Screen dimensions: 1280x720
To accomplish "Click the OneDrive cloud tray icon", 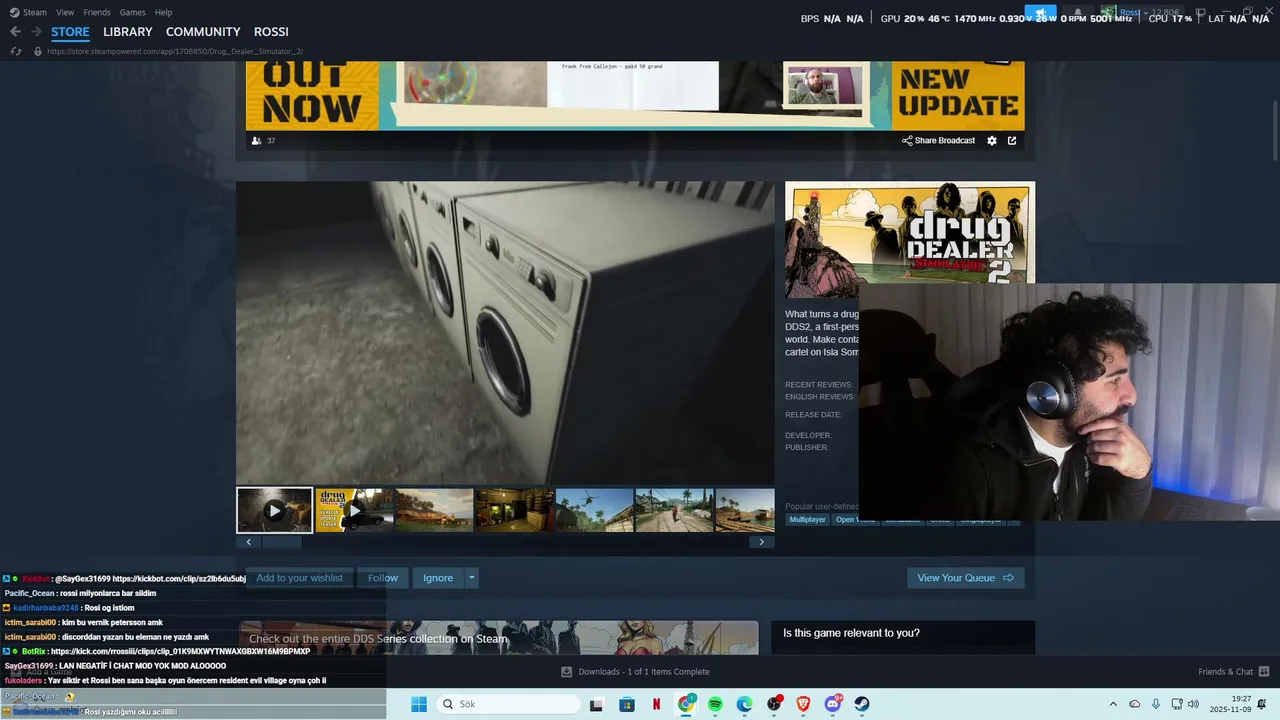I will 1134,704.
